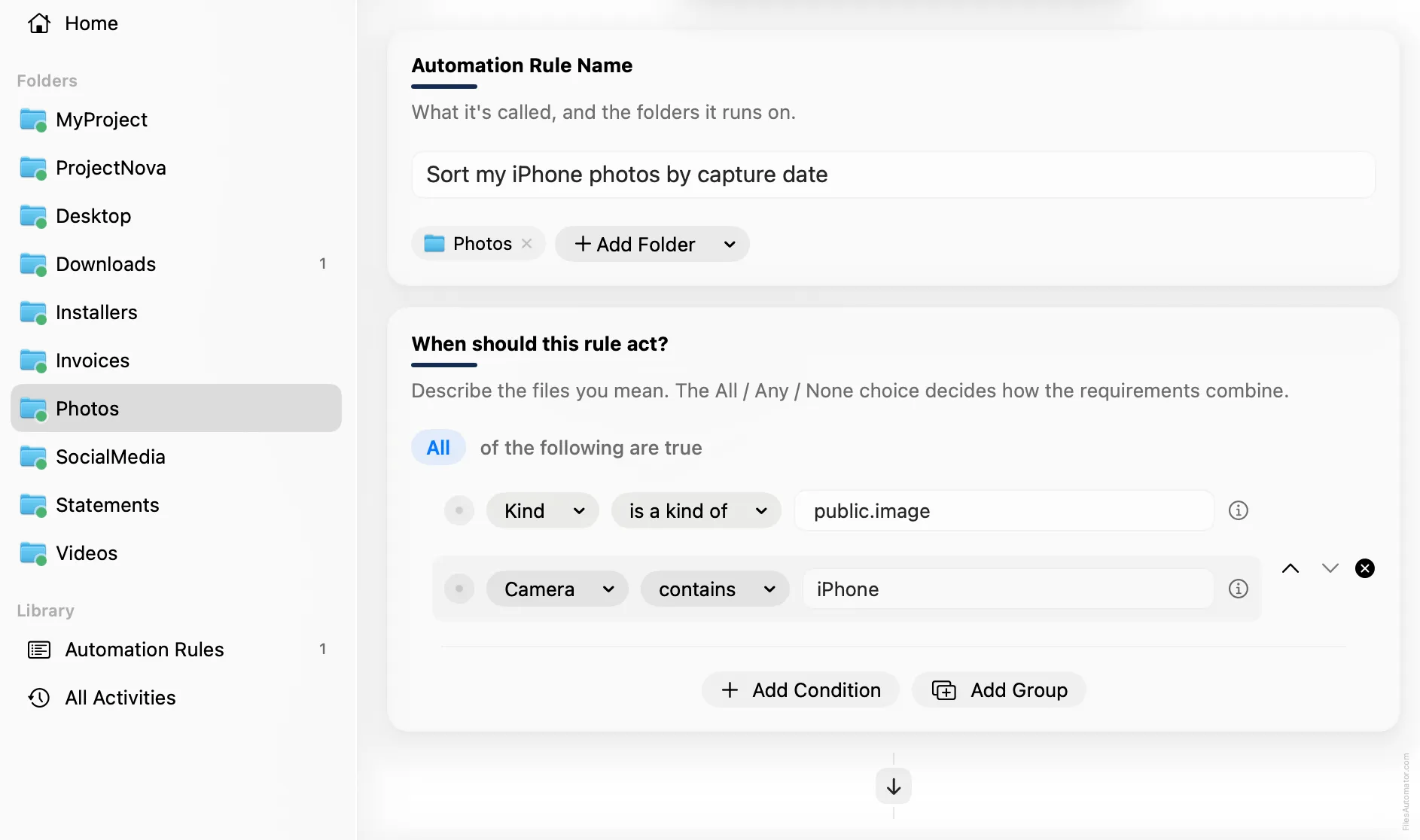Image resolution: width=1420 pixels, height=840 pixels.
Task: Open the Downloads folder
Action: (176, 264)
